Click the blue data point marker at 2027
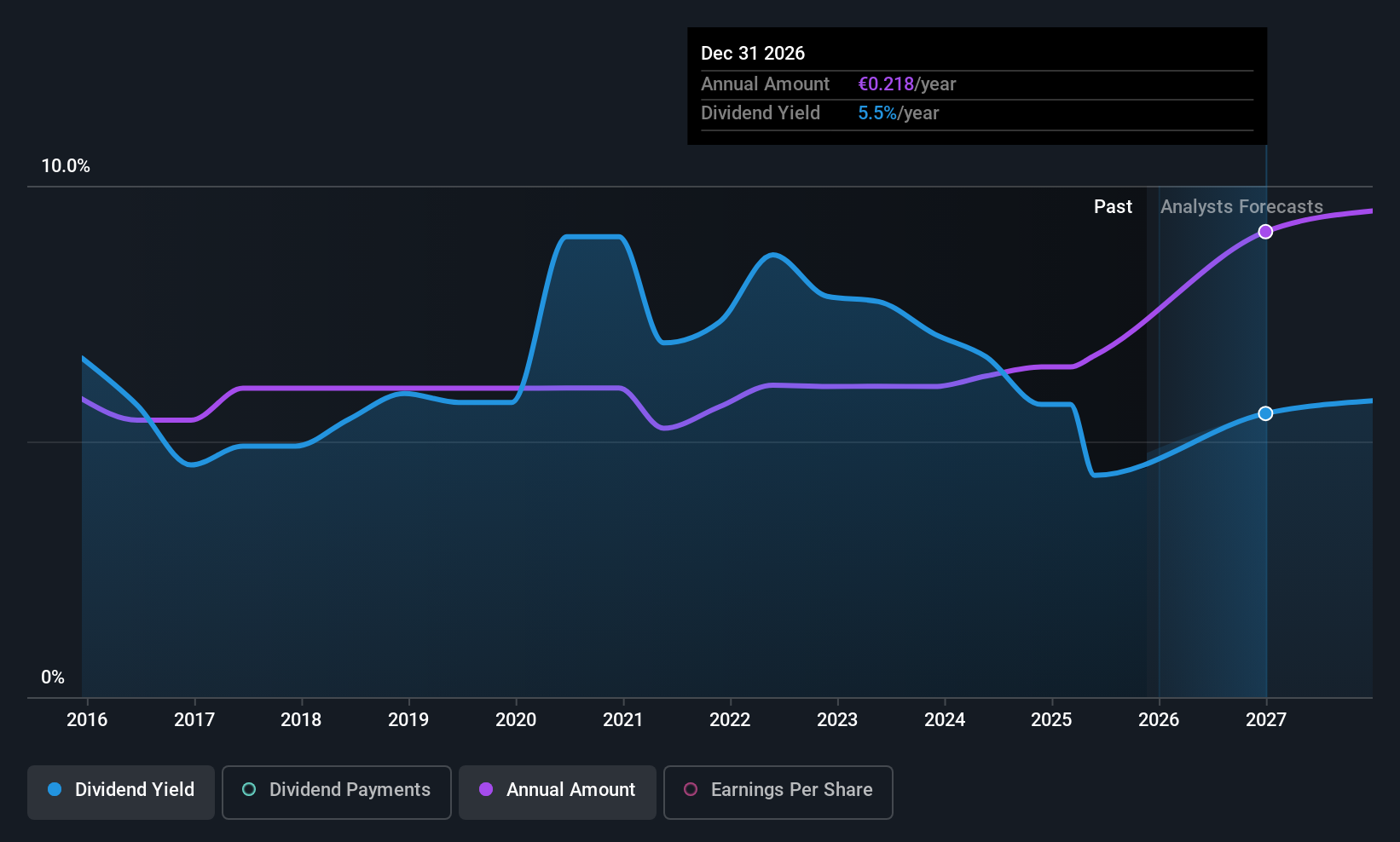The width and height of the screenshot is (1400, 842). [x=1265, y=413]
